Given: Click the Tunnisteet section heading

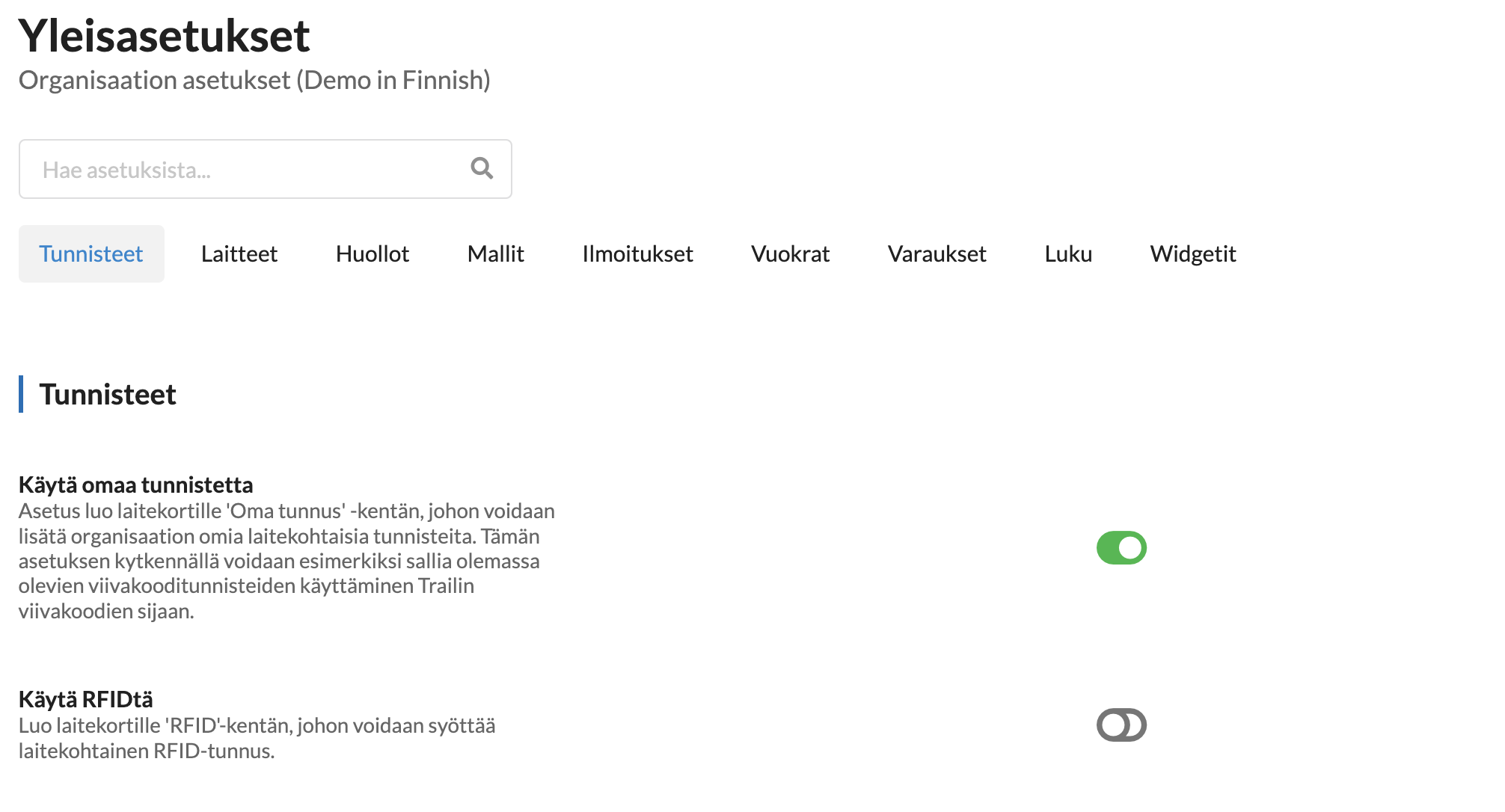Looking at the screenshot, I should coord(108,394).
